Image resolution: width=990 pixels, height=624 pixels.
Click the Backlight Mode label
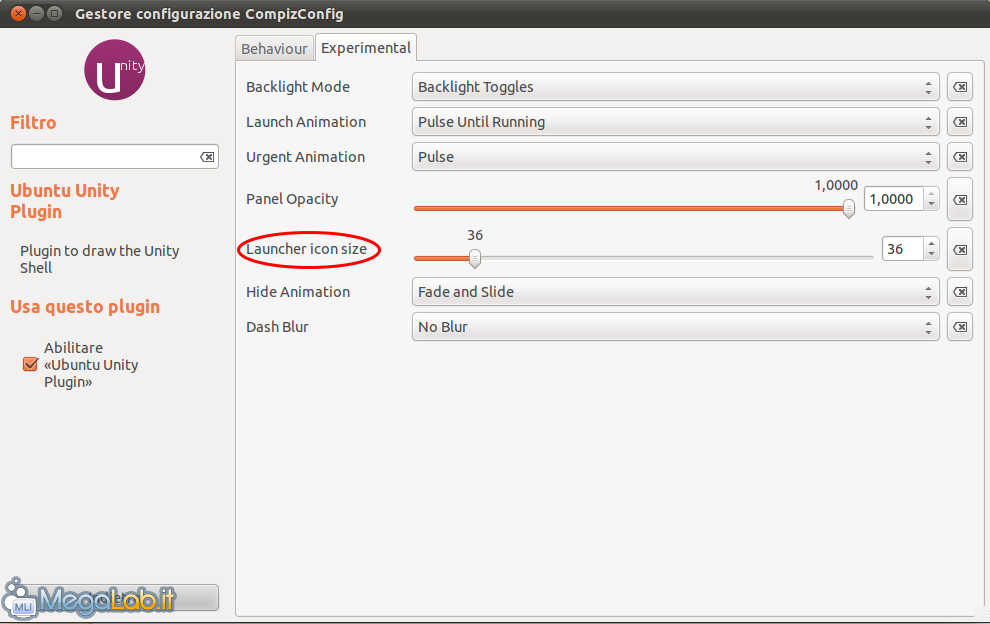pyautogui.click(x=298, y=87)
